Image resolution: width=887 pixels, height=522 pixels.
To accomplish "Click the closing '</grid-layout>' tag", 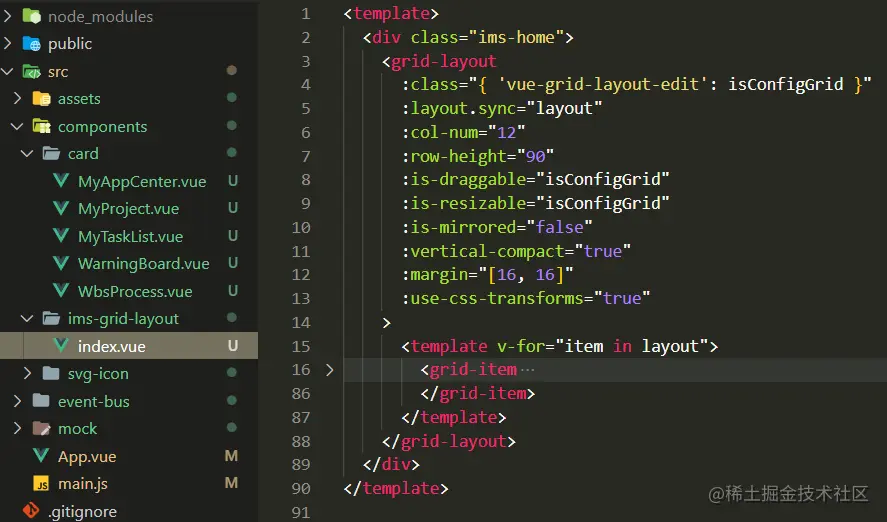I will point(449,441).
